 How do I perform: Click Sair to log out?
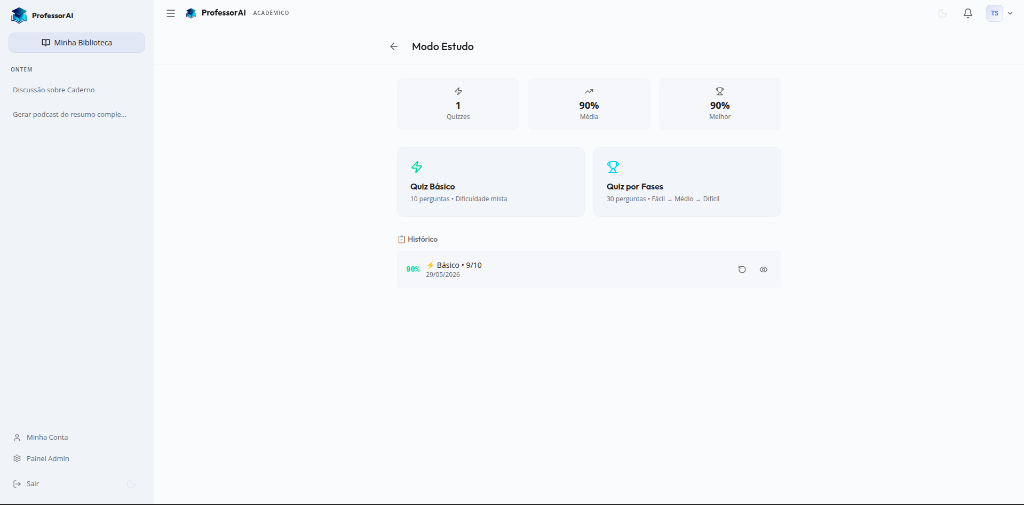coord(26,483)
